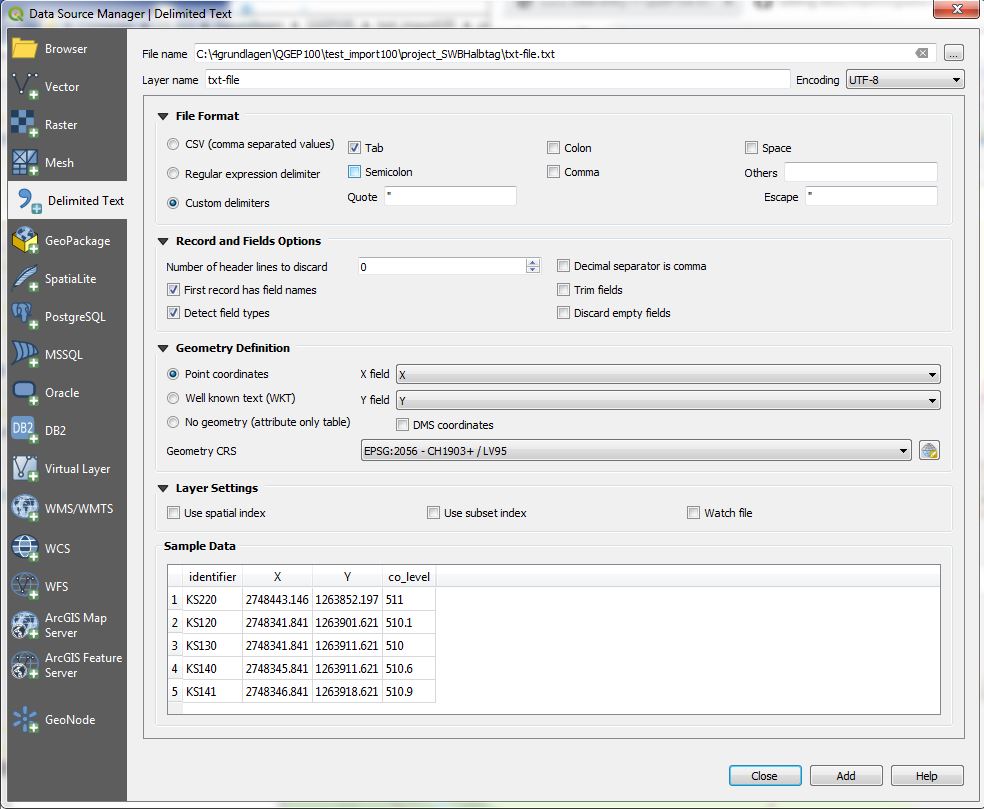Click the Delimited Text comma icon
The image size is (984, 809).
[28, 201]
